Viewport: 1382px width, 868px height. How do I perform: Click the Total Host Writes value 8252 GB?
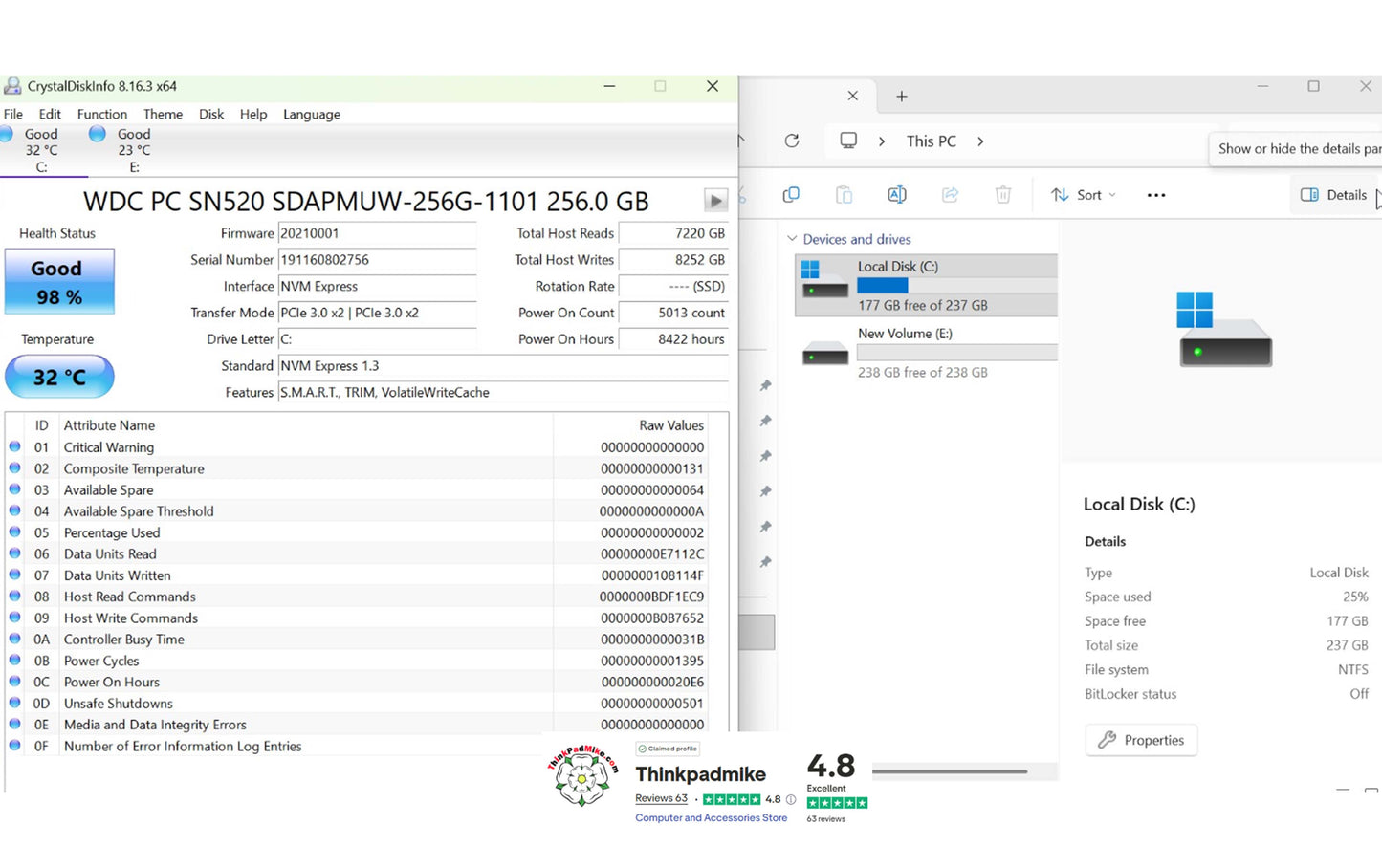click(673, 260)
